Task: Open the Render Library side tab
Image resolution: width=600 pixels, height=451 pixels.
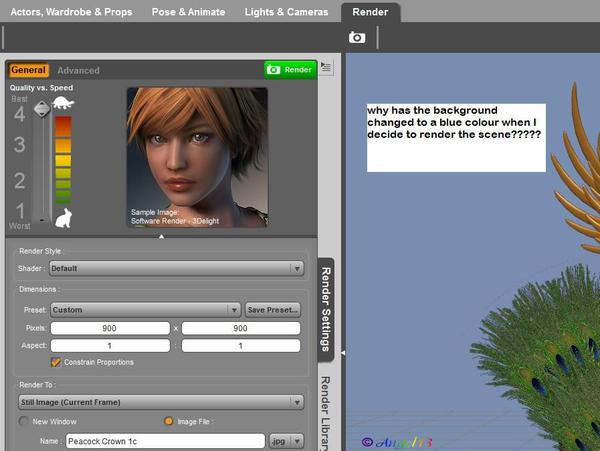Action: click(325, 412)
